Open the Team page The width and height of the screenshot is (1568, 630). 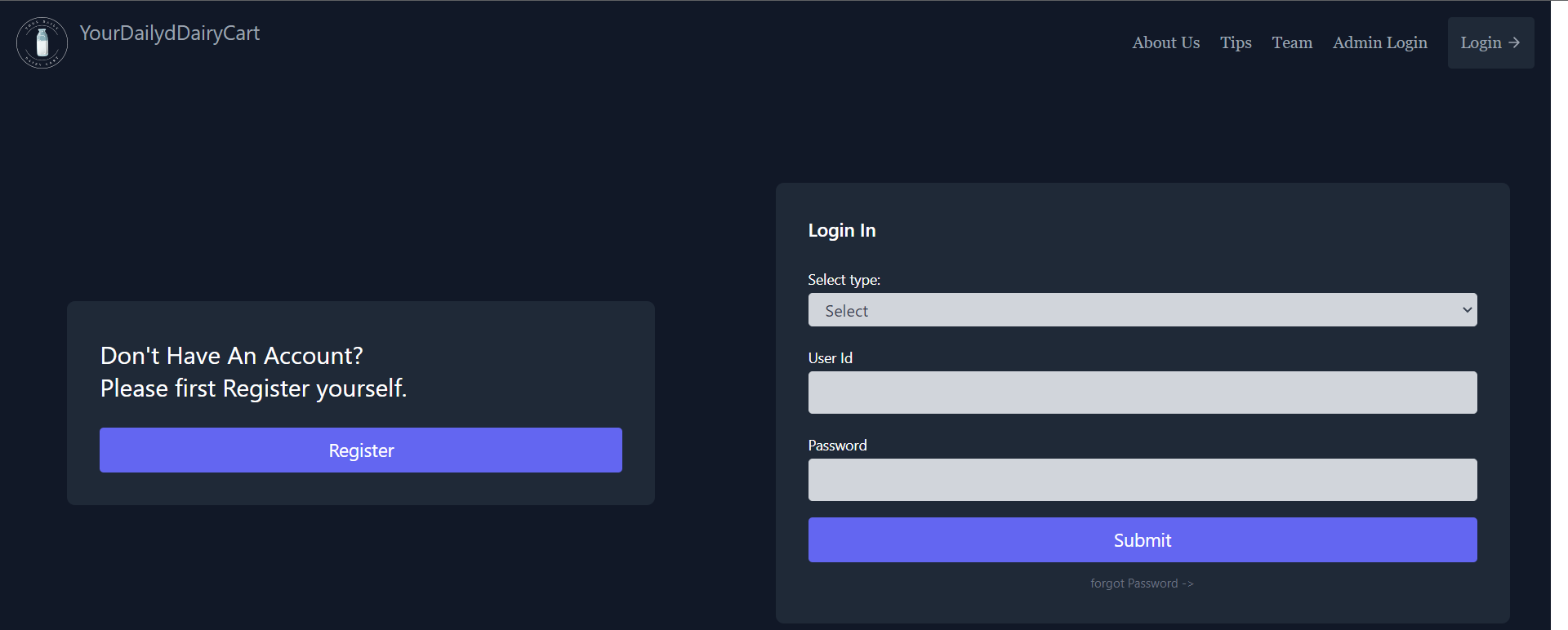click(x=1291, y=42)
